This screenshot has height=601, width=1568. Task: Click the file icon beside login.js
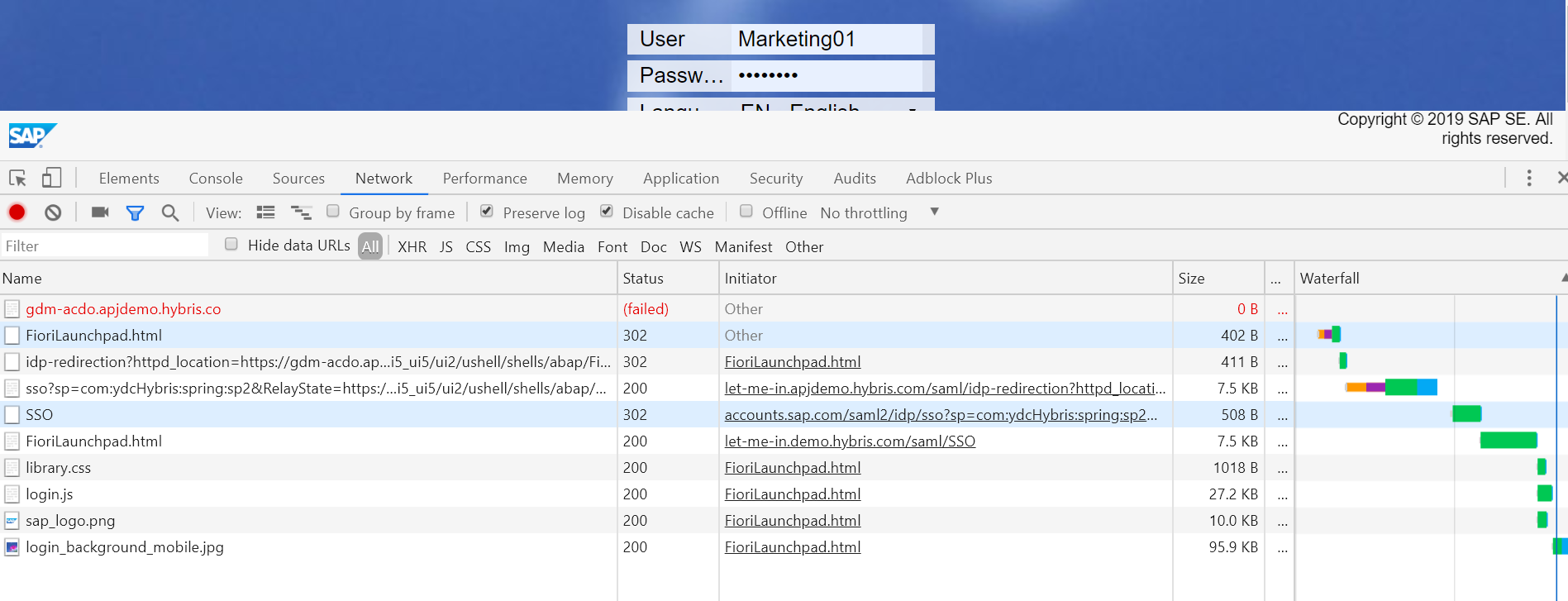12,494
